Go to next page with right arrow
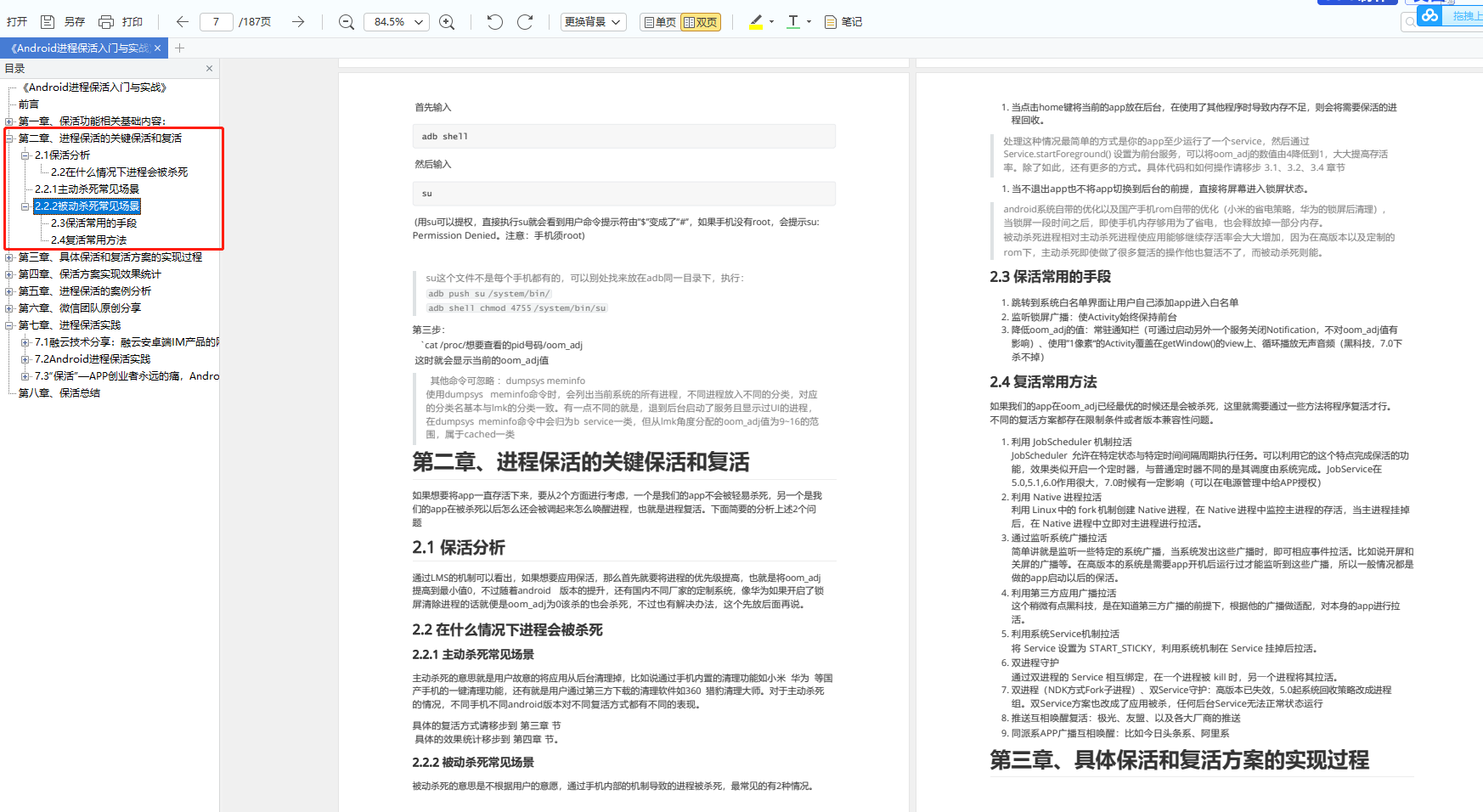 click(x=298, y=22)
